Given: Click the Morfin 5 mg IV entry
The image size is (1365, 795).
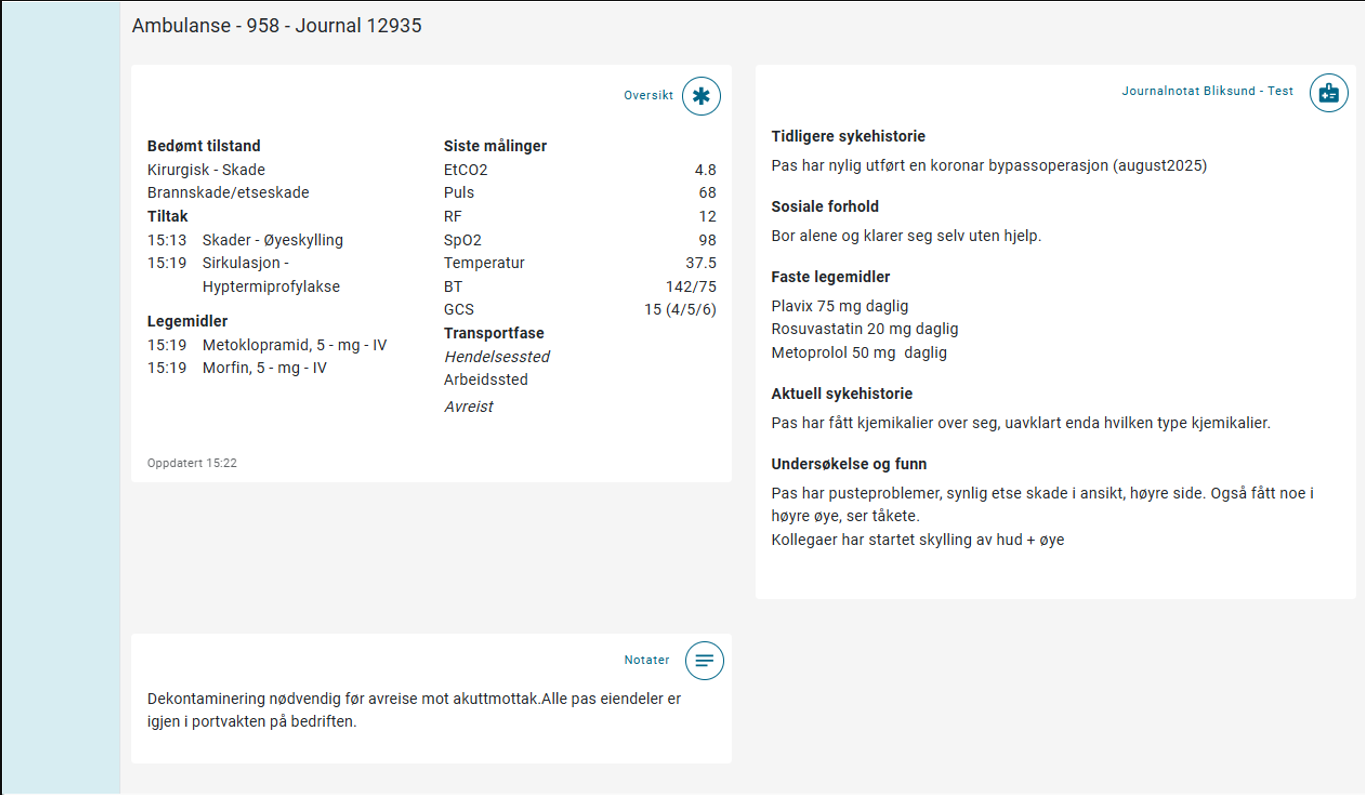Looking at the screenshot, I should [x=264, y=368].
